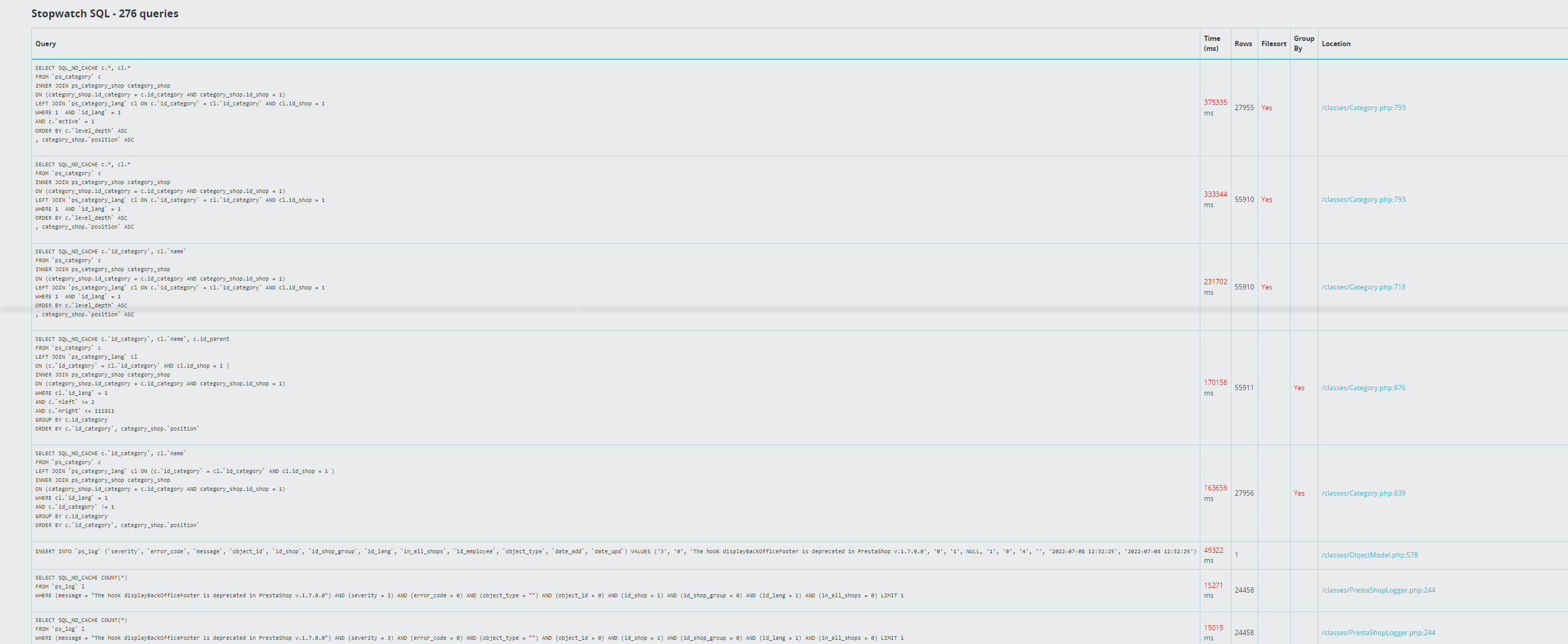
Task: Click the Group By Yes in 163659 ms row
Action: tap(1299, 493)
